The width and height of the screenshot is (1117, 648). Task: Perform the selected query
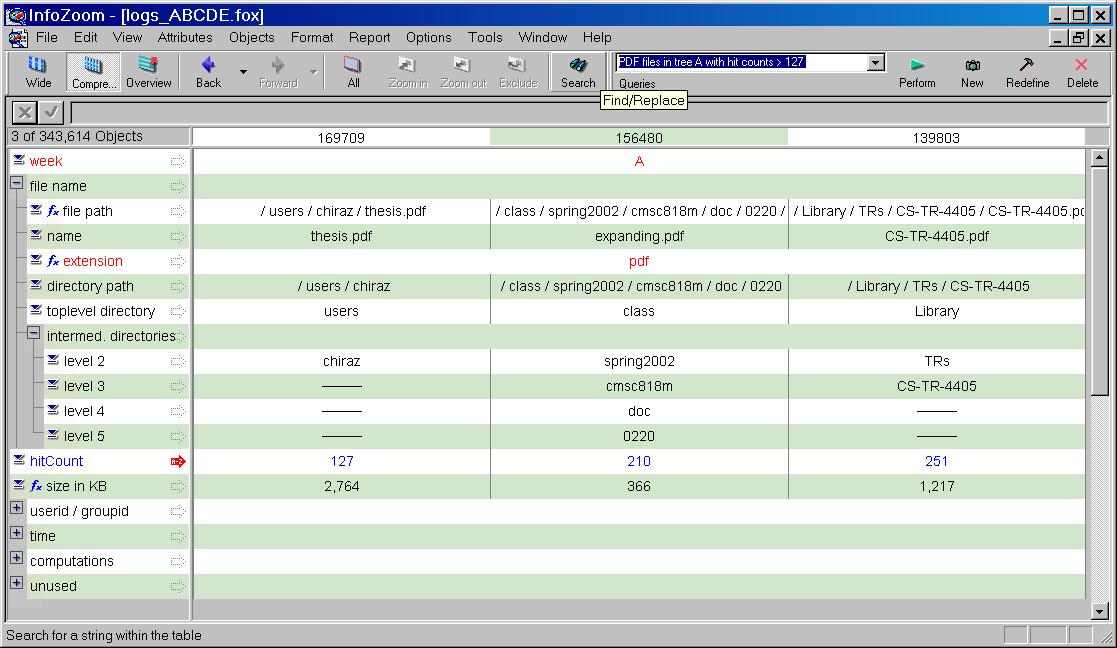coord(916,72)
